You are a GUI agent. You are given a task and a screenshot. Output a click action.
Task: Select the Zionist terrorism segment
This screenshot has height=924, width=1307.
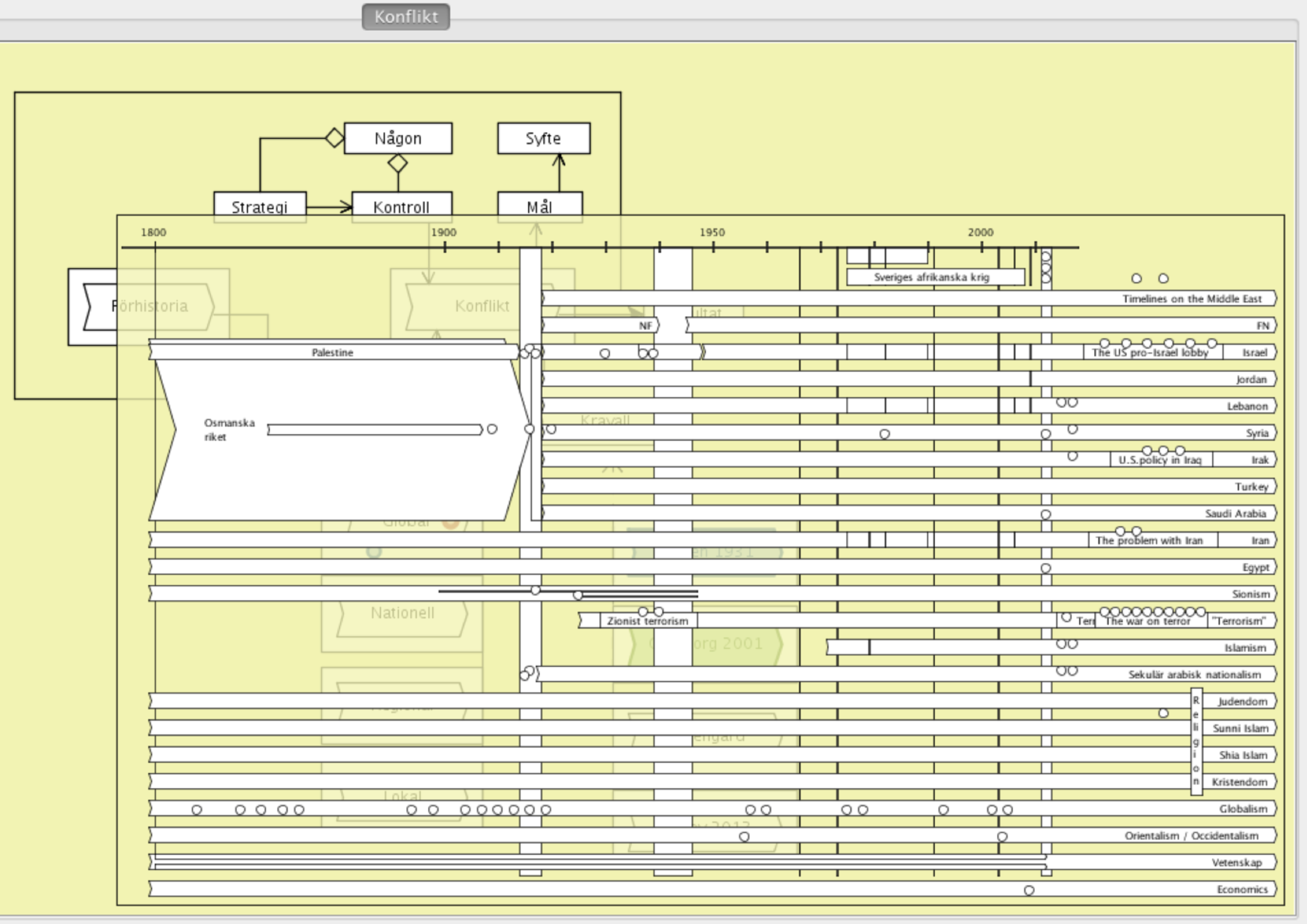point(648,621)
